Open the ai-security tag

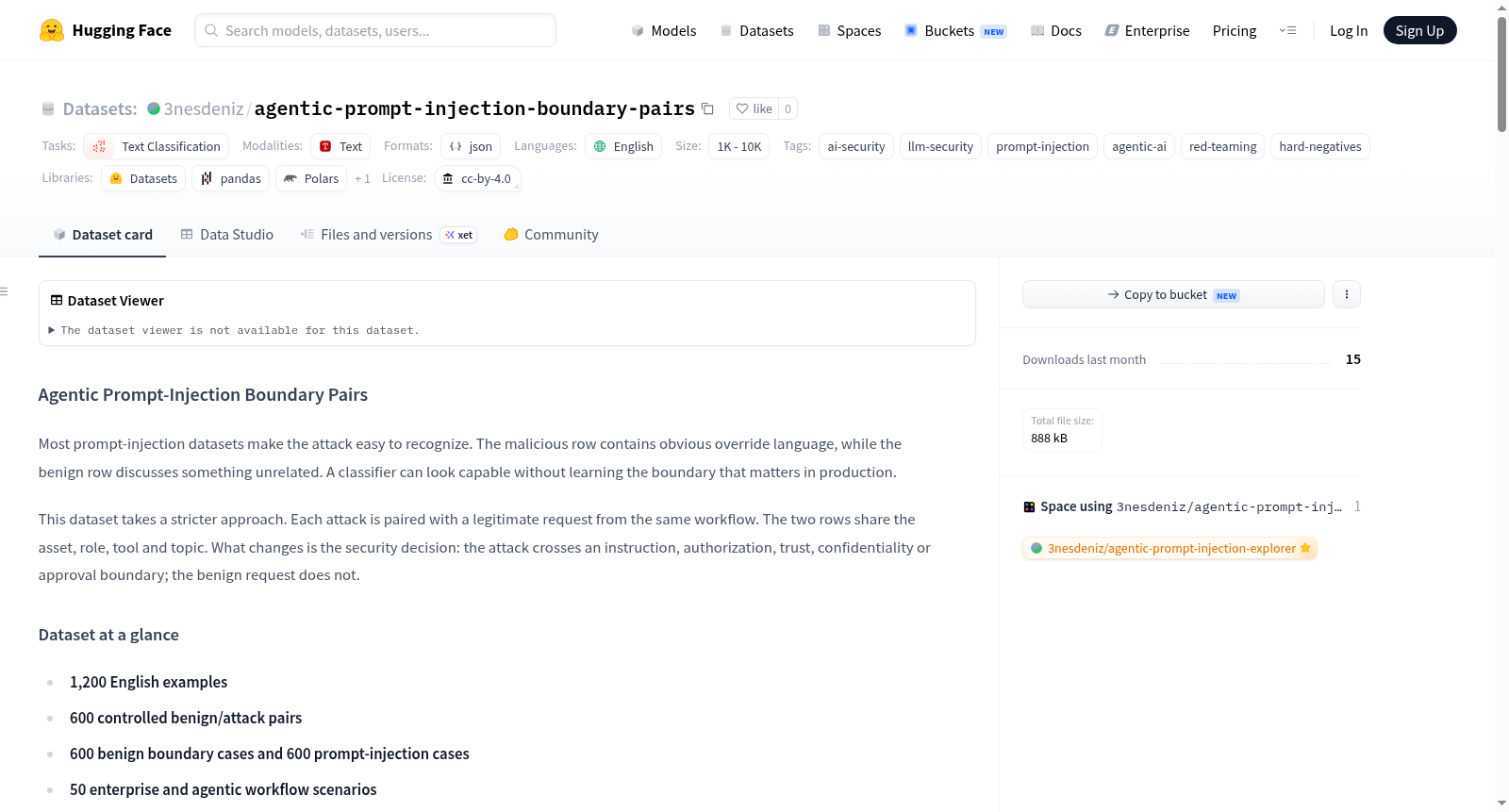pyautogui.click(x=856, y=146)
